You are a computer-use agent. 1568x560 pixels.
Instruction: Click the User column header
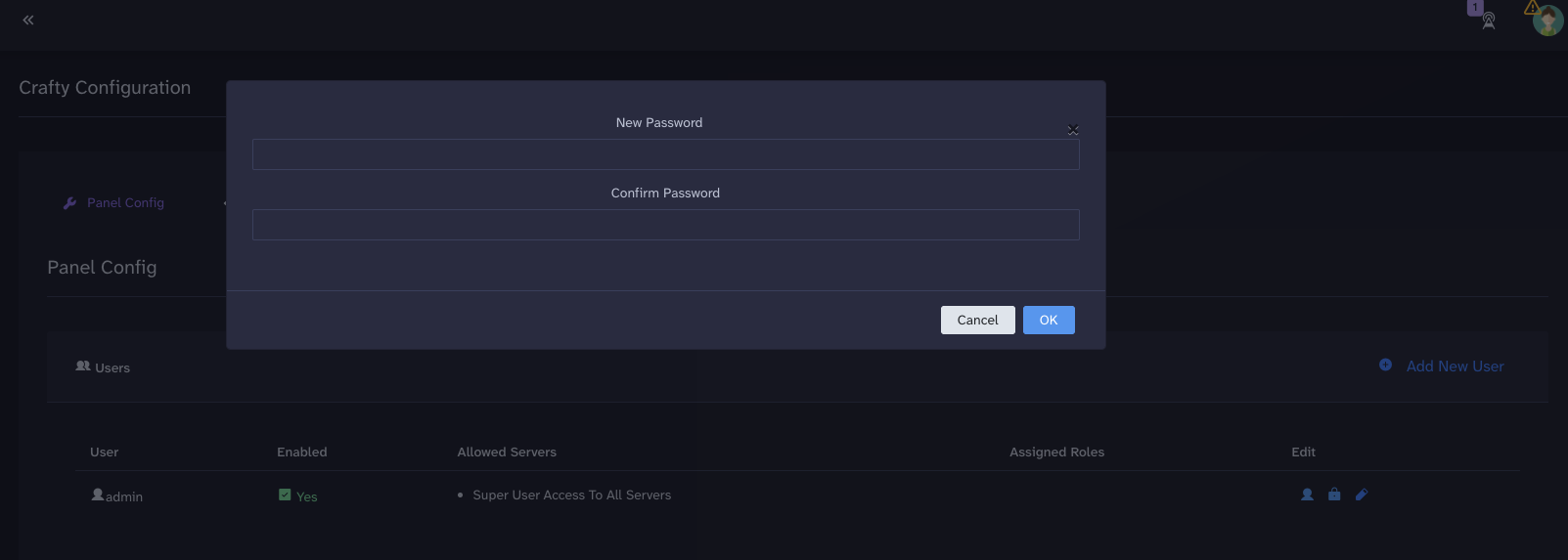104,452
